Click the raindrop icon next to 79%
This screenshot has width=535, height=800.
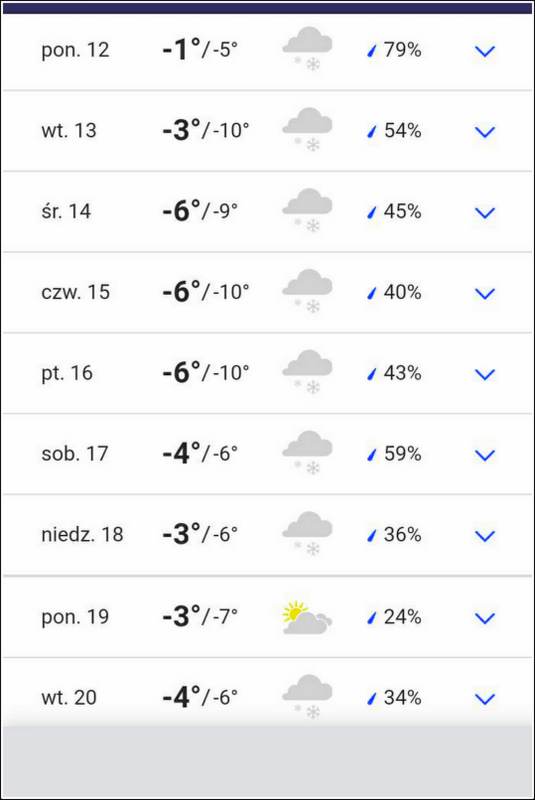point(372,50)
